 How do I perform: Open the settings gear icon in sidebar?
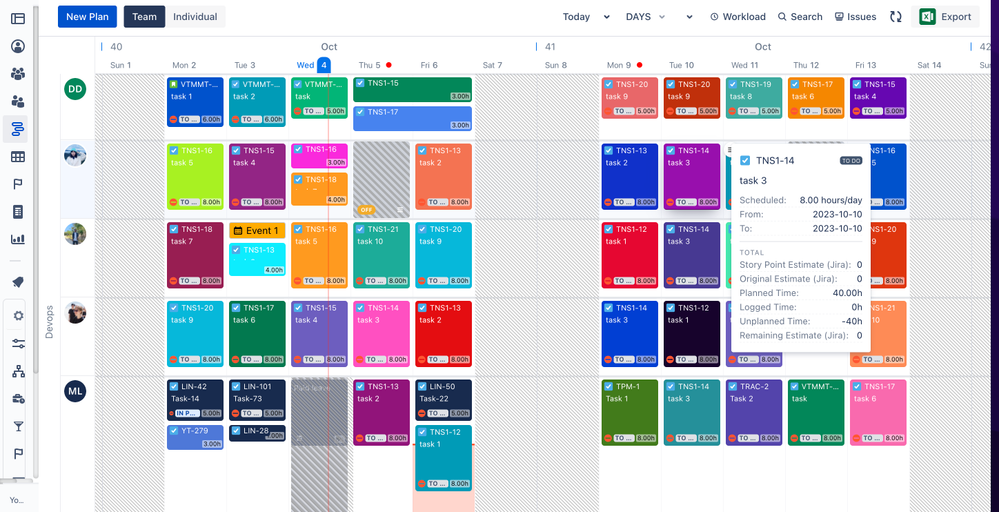tap(18, 316)
